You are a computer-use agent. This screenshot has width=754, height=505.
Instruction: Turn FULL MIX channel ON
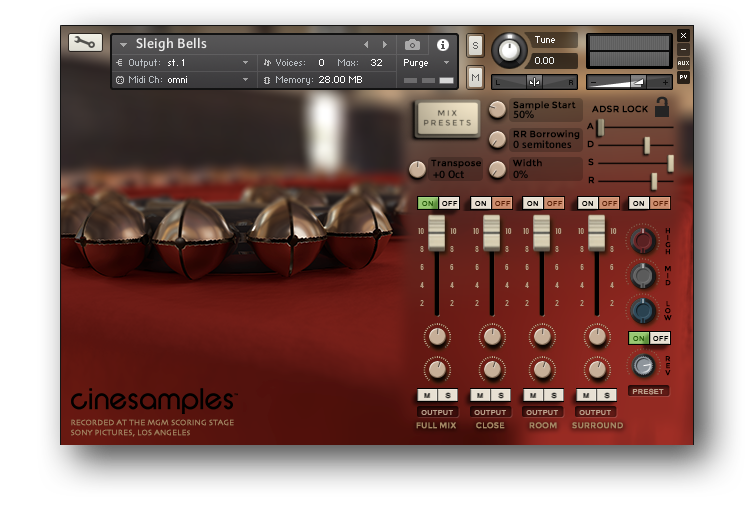tap(427, 203)
